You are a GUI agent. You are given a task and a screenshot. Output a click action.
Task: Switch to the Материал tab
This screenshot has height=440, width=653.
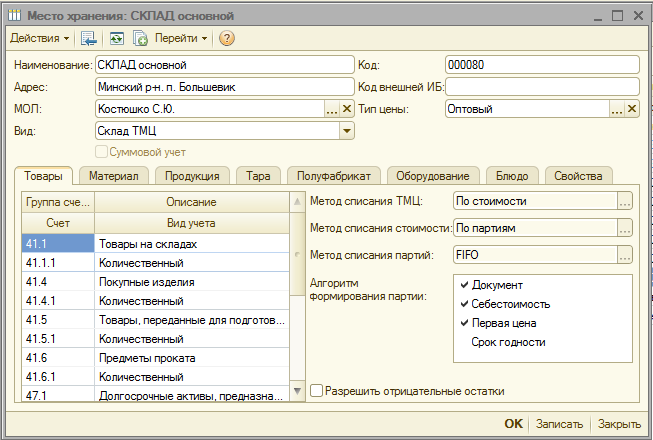113,175
